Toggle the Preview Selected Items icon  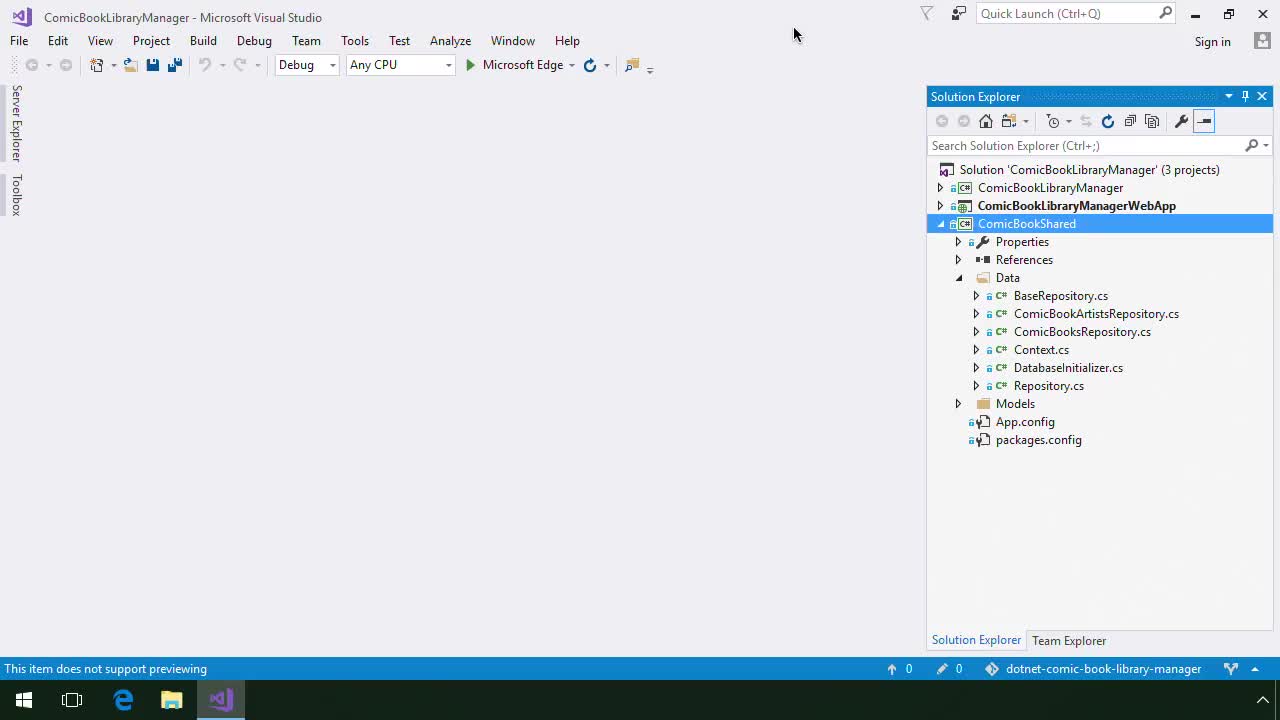1204,121
